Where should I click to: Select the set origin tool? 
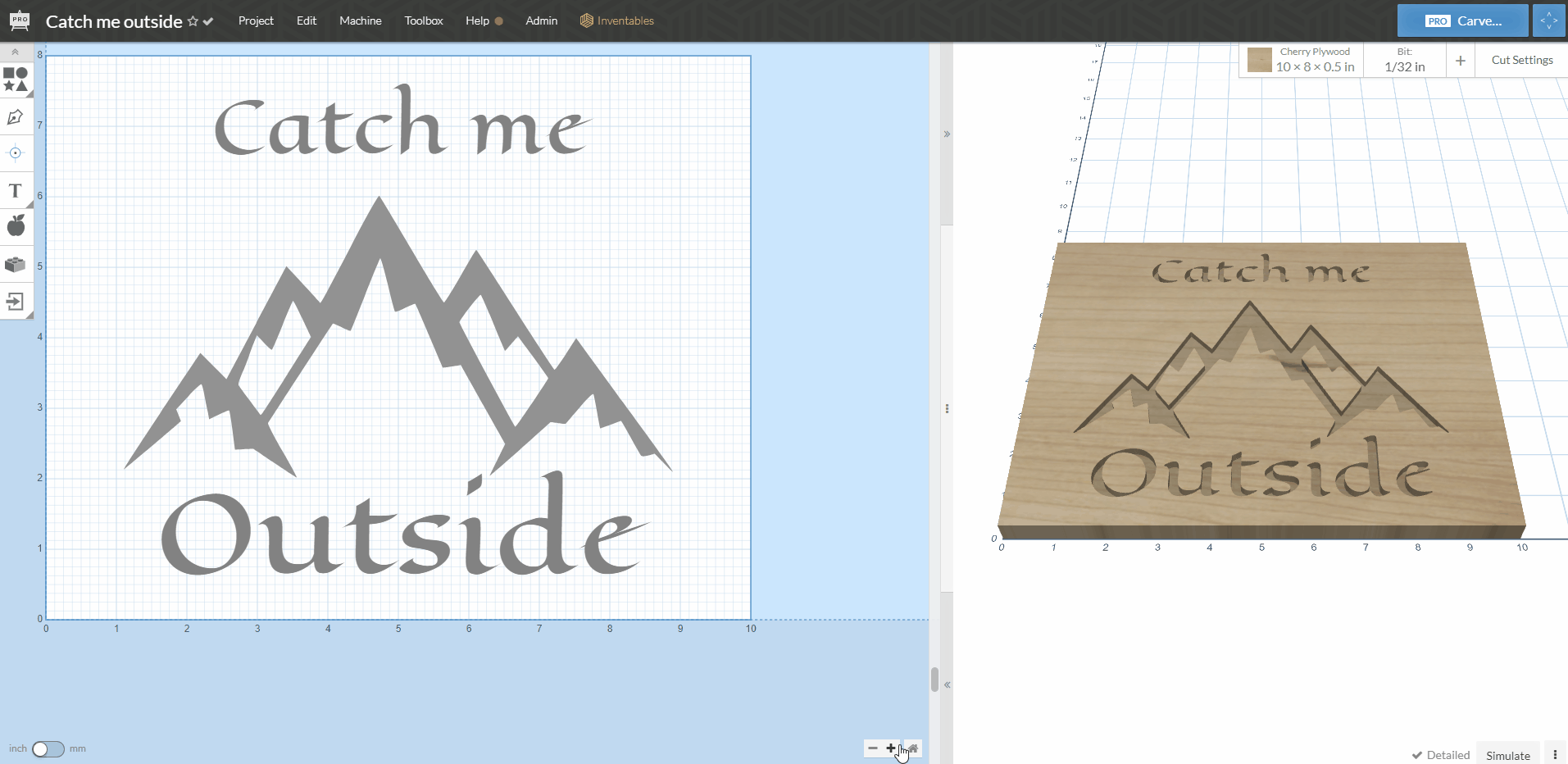click(15, 153)
